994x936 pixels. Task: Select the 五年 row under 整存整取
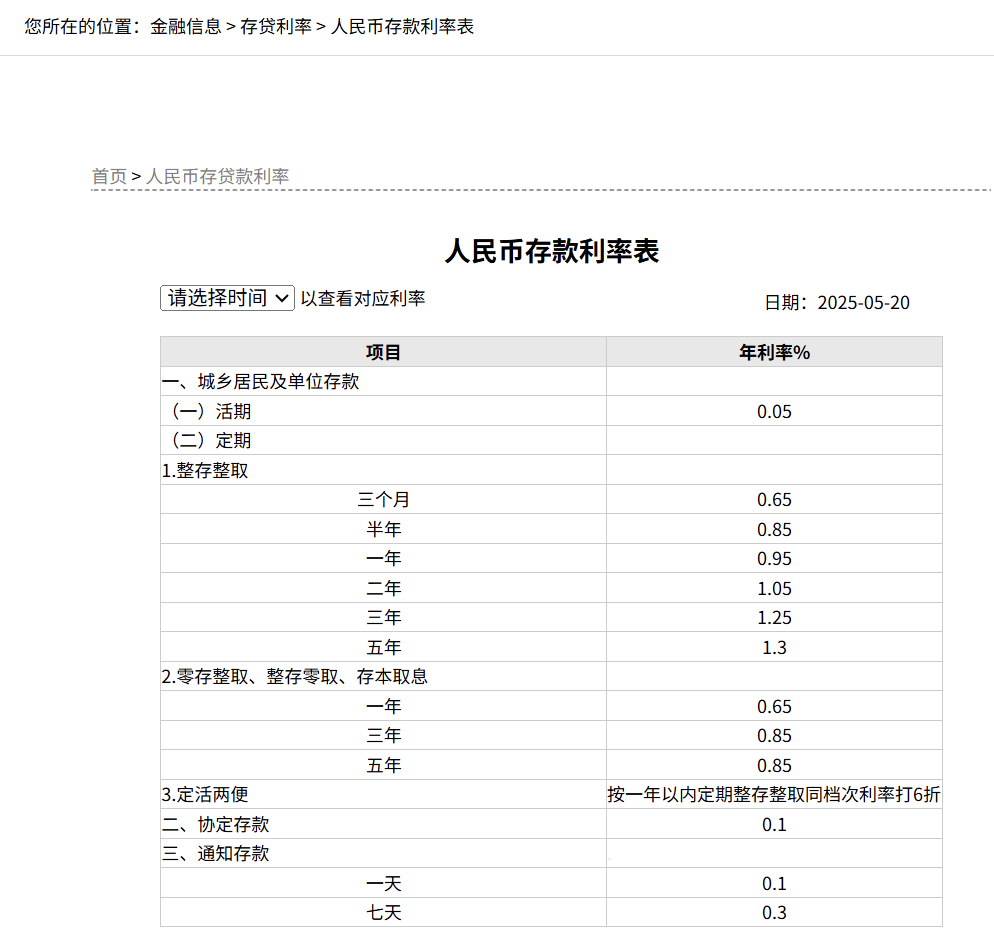383,647
